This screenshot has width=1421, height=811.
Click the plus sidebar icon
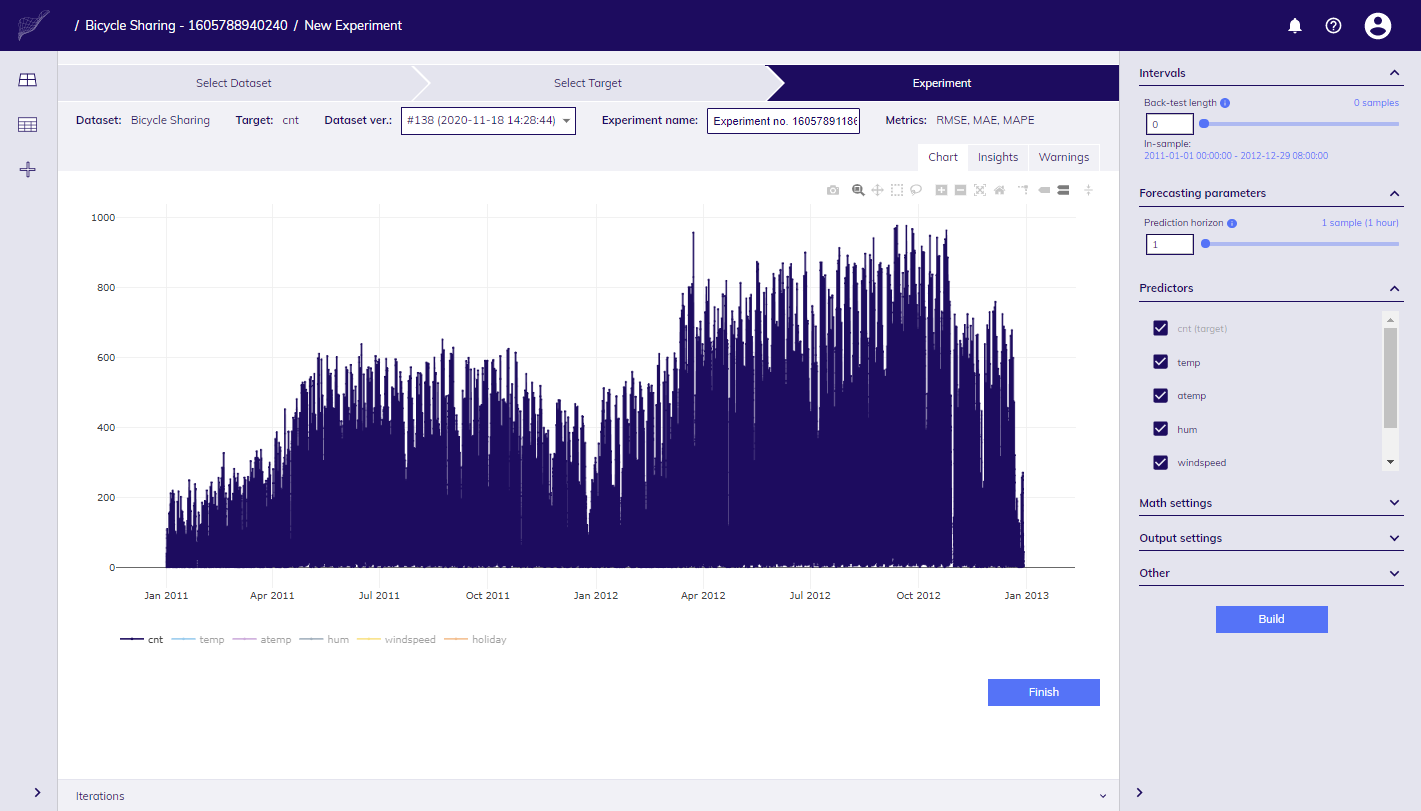click(x=28, y=170)
